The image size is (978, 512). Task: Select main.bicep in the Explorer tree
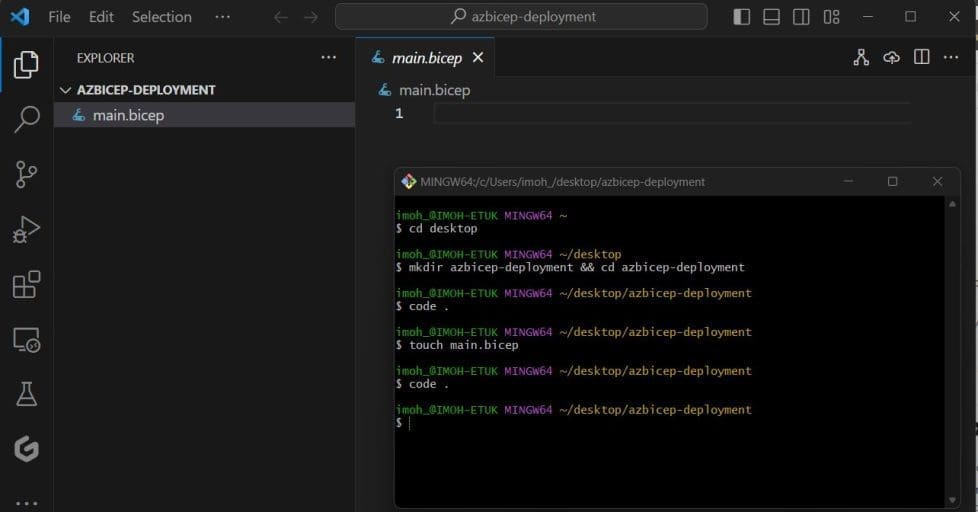pos(128,115)
